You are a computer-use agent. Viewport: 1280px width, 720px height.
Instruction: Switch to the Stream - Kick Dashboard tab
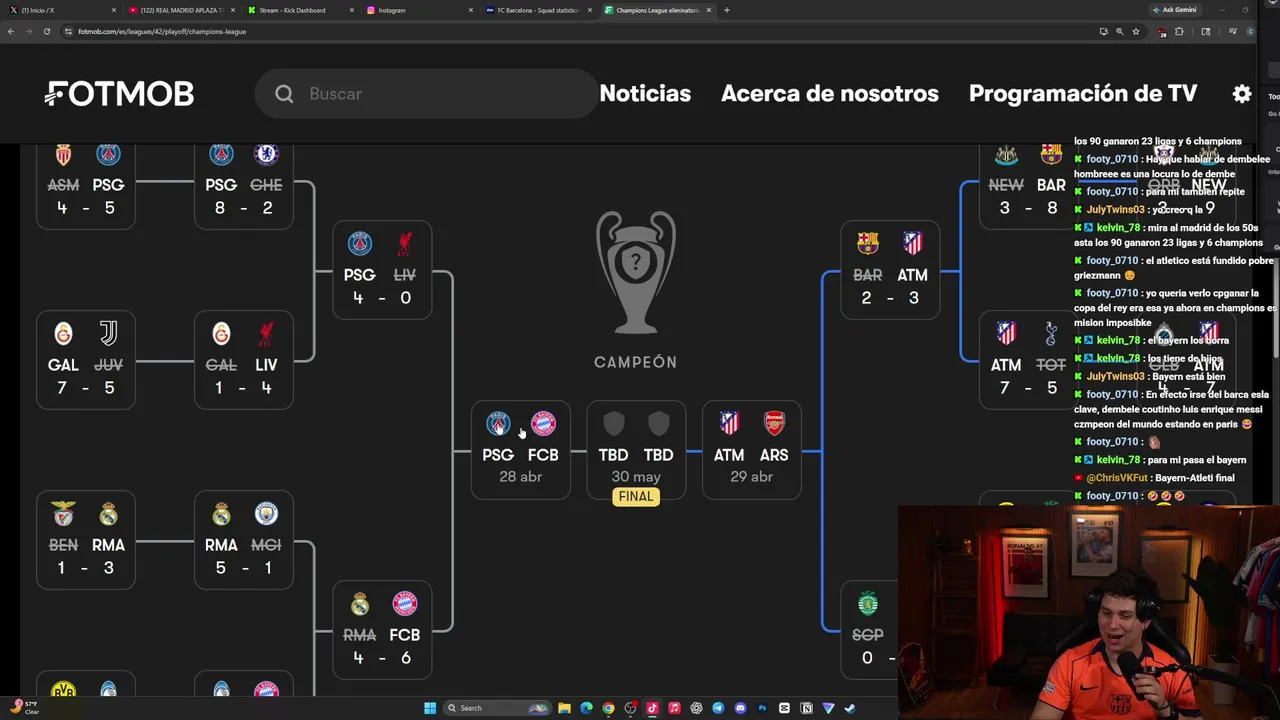[x=299, y=10]
